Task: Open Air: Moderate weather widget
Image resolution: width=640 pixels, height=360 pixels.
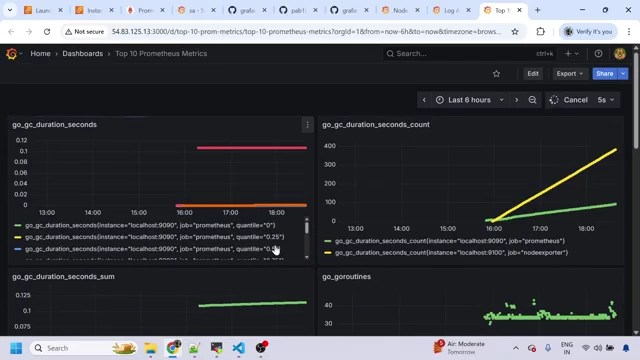Action: [x=459, y=348]
